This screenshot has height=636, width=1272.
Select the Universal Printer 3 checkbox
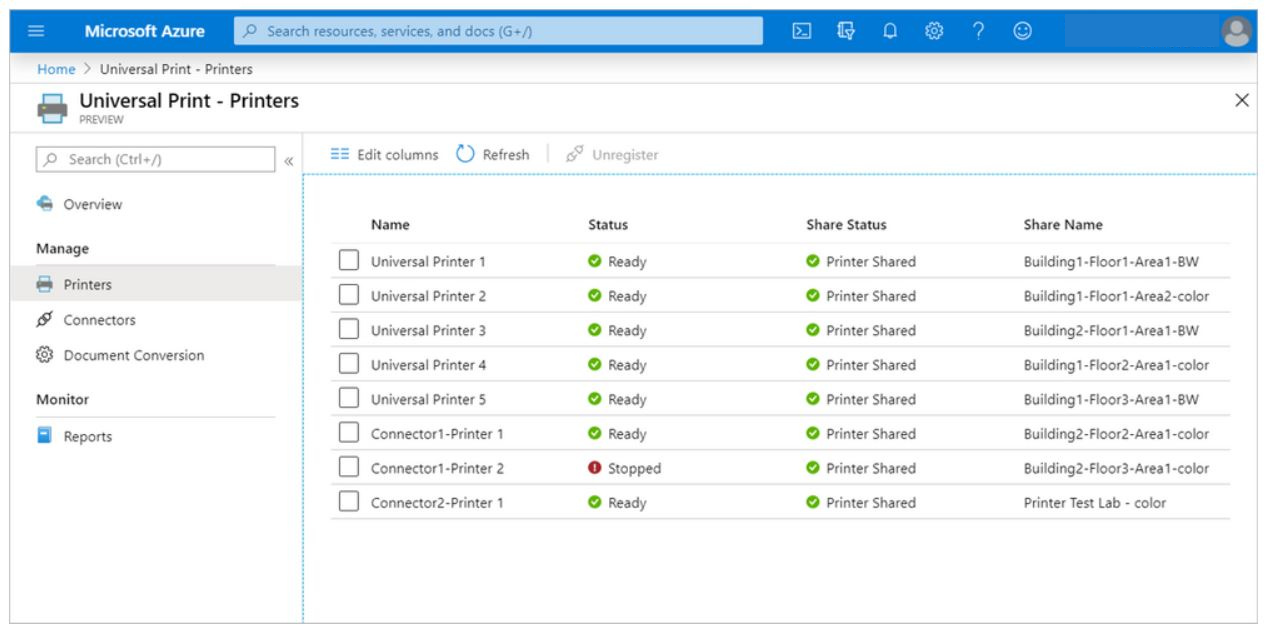pyautogui.click(x=348, y=330)
